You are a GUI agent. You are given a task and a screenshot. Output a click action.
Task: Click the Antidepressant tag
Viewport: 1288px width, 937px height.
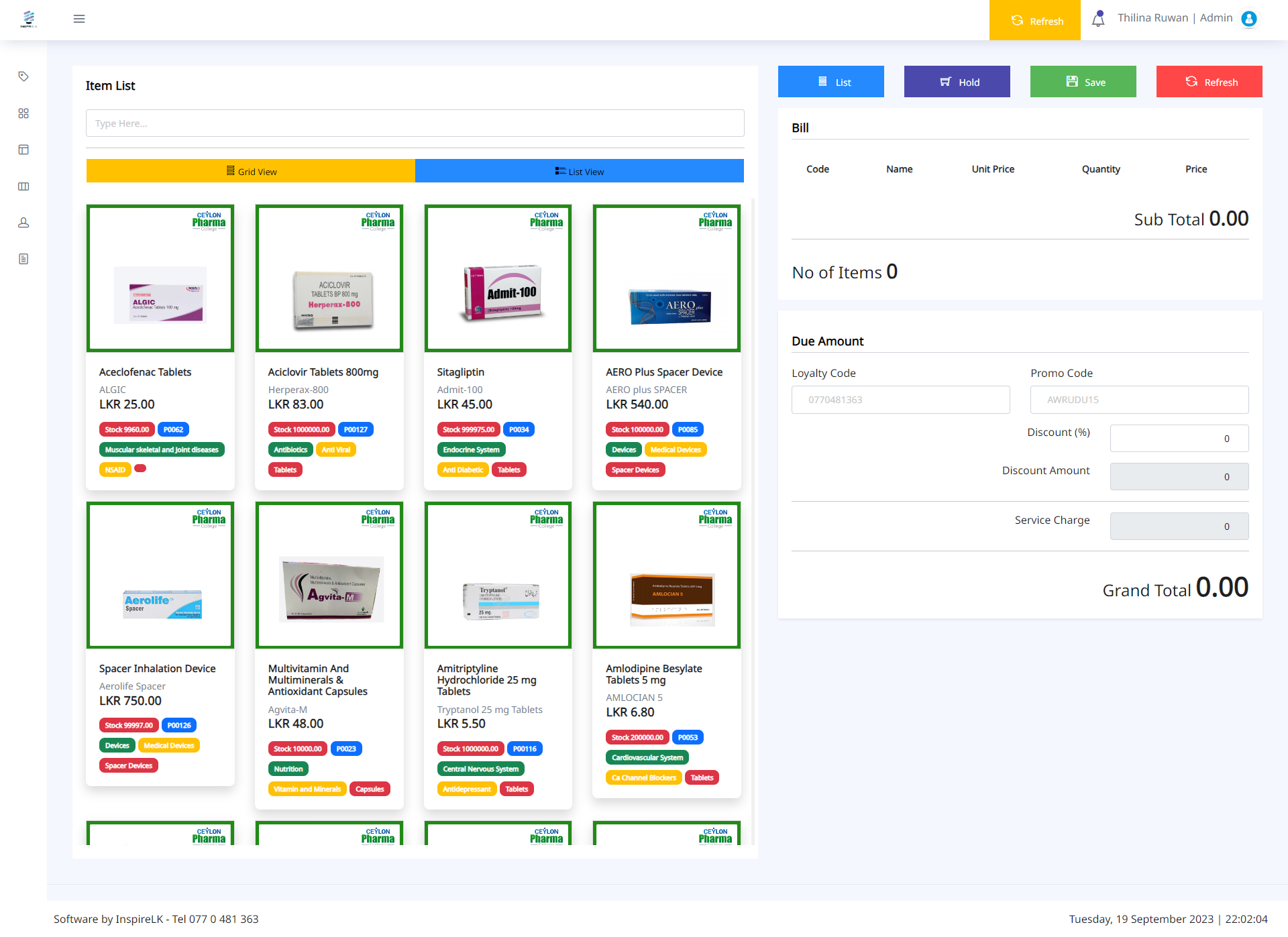(467, 789)
